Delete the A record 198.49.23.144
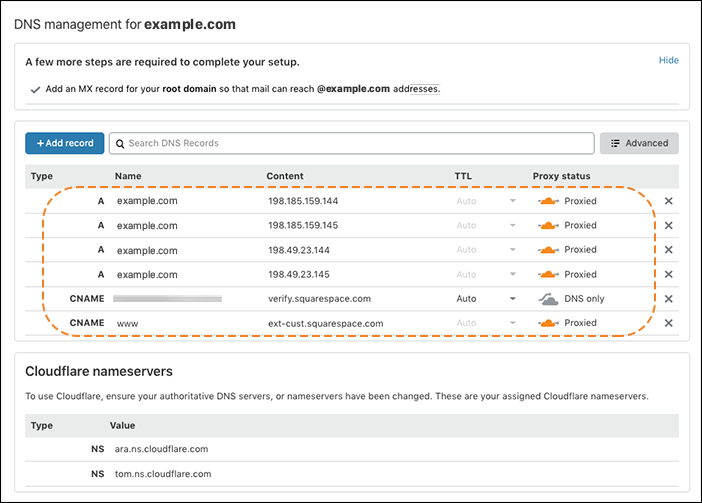 (x=668, y=250)
